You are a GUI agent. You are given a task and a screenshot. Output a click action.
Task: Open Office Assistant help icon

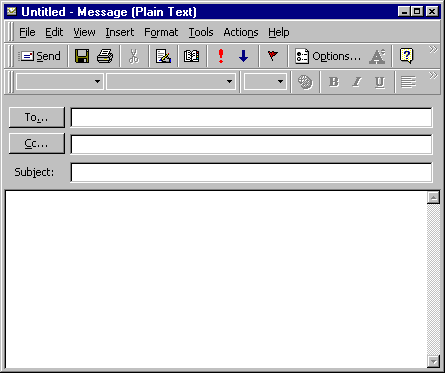[406, 56]
